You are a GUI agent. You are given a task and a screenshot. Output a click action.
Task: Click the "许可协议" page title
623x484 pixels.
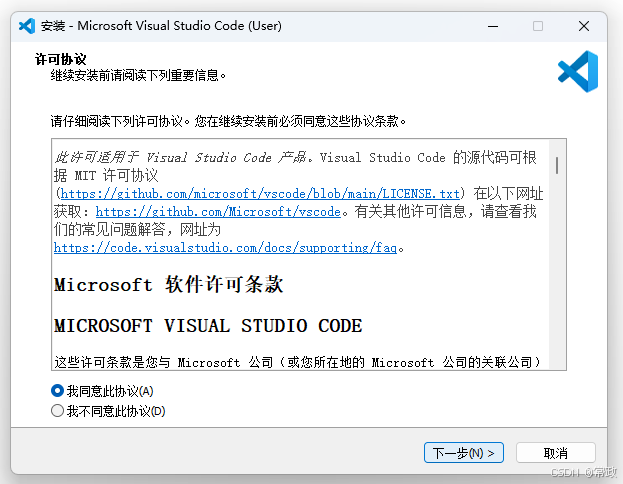[60, 59]
